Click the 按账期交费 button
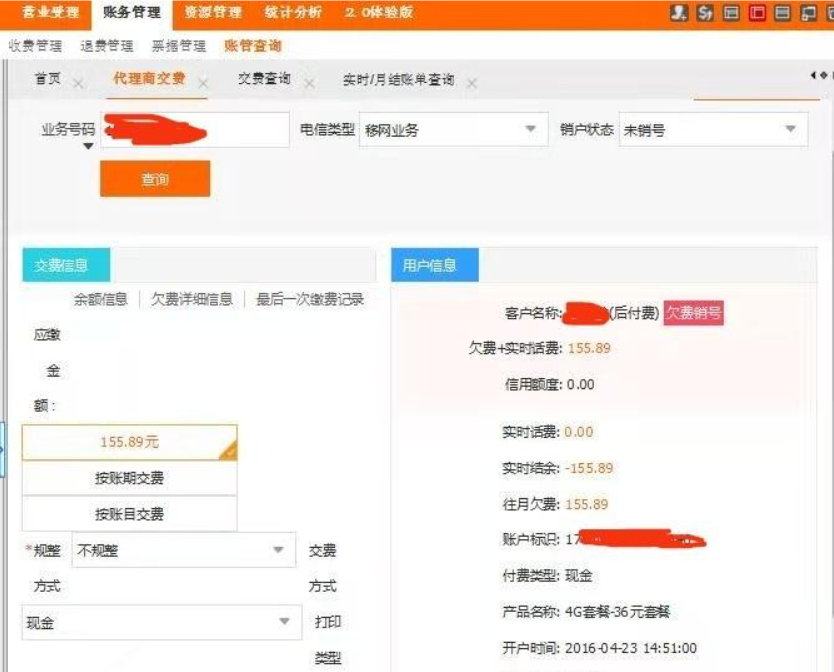 (x=129, y=478)
